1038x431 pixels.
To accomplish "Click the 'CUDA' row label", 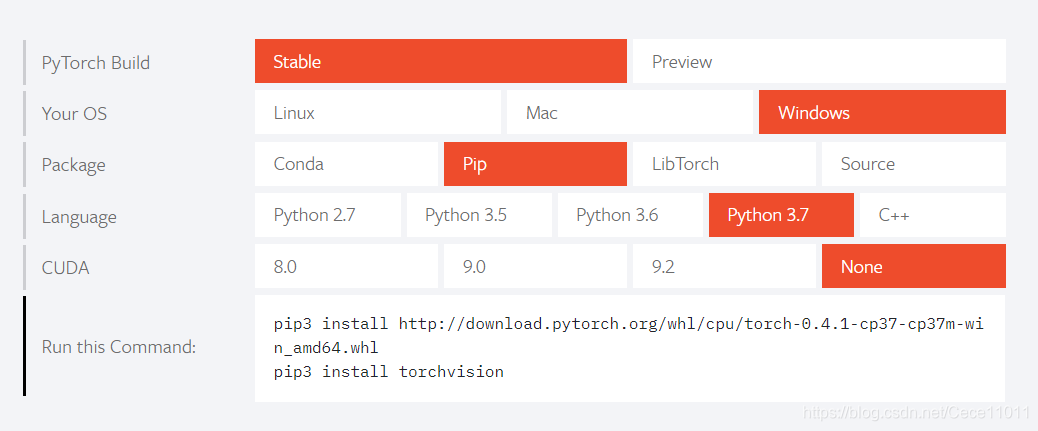I will [65, 267].
